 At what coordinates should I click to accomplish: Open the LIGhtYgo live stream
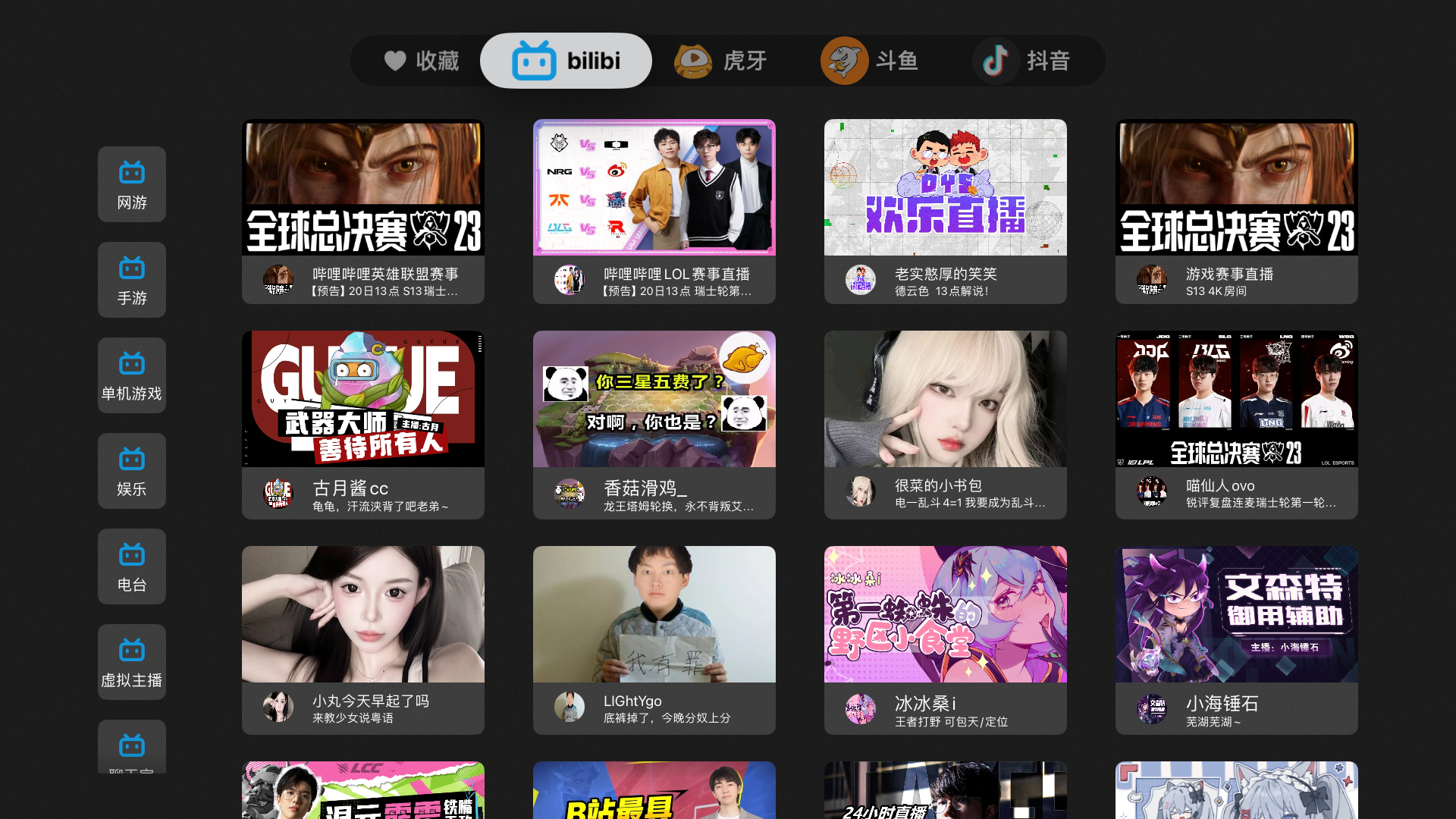[654, 639]
